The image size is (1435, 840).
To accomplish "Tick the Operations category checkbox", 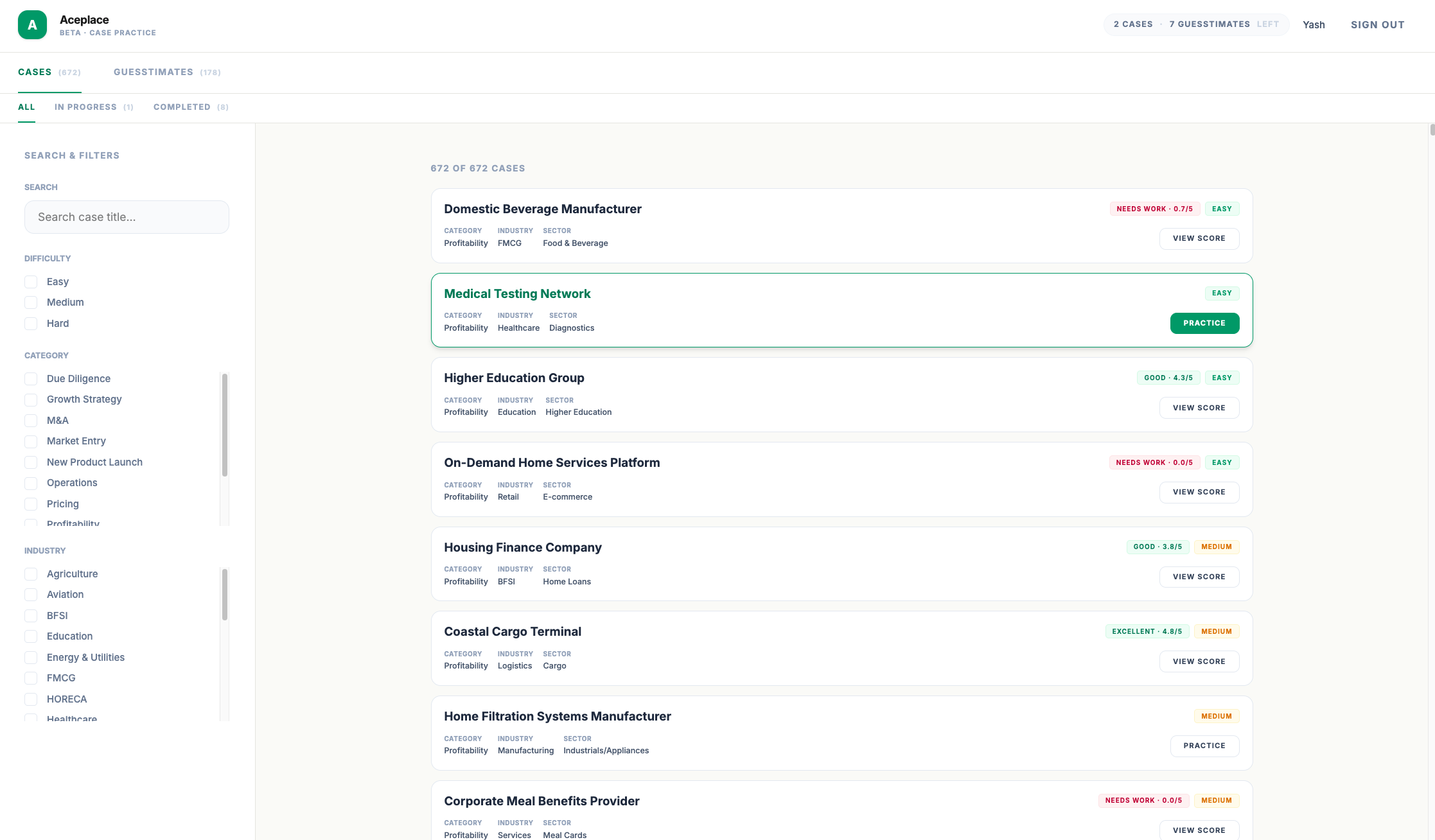I will tap(31, 483).
